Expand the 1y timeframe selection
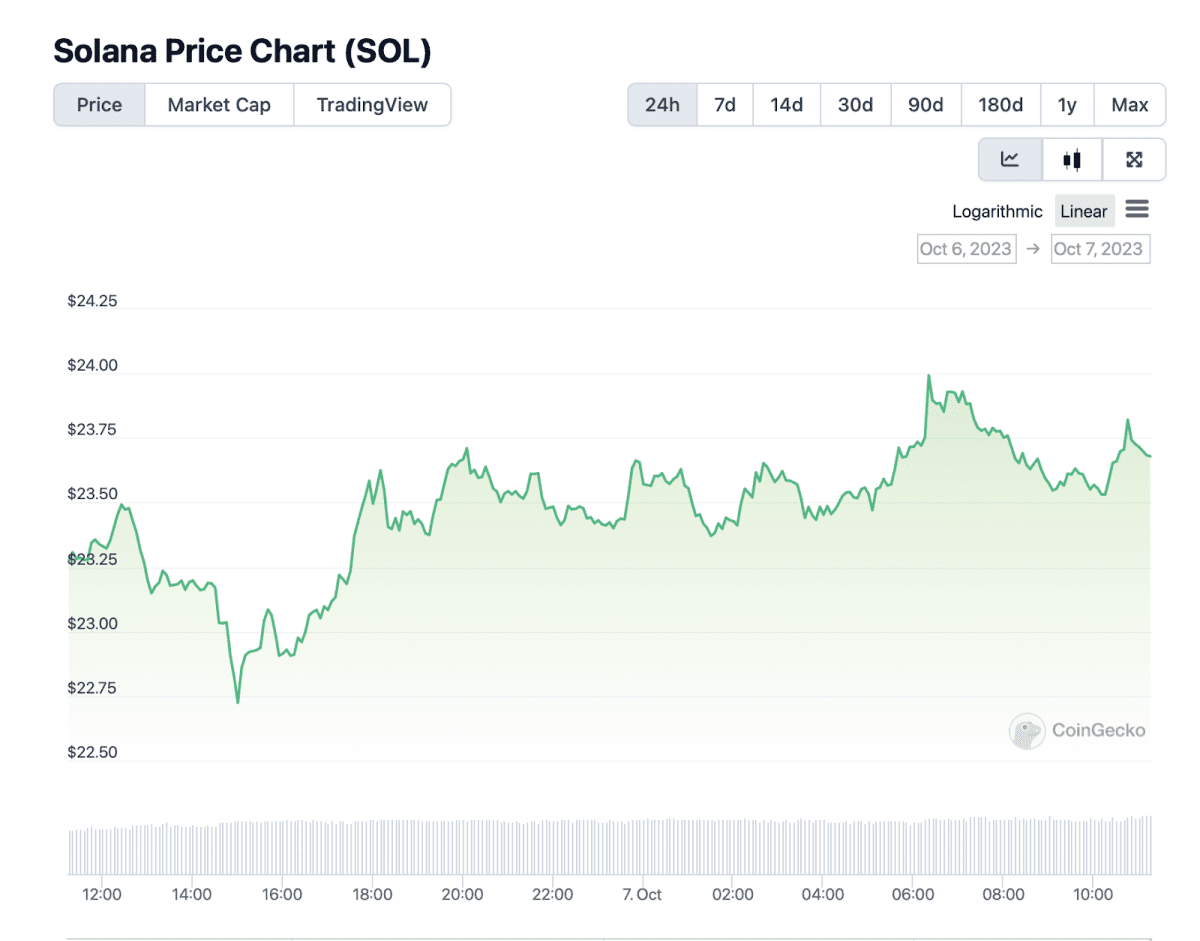The height and width of the screenshot is (941, 1200). click(x=1067, y=104)
